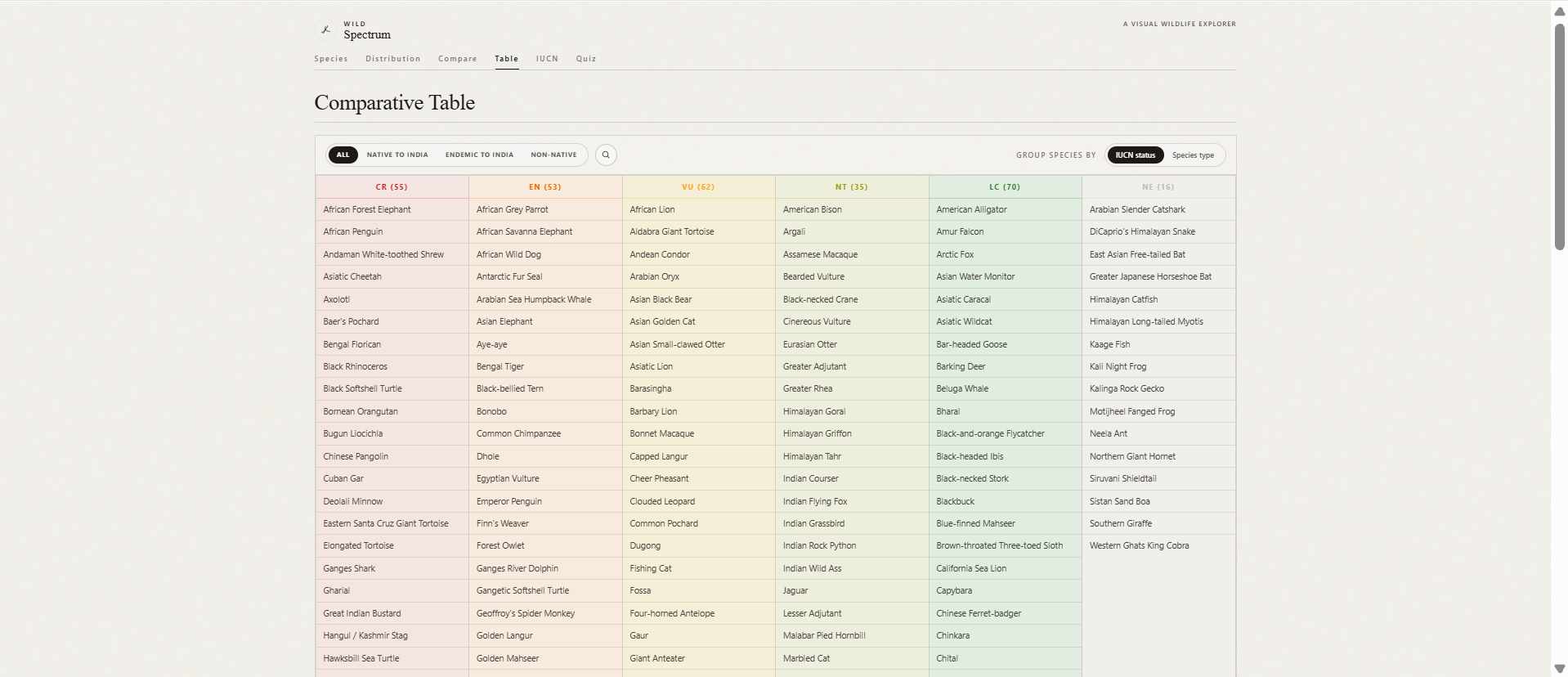Open the Quiz tab

(586, 59)
